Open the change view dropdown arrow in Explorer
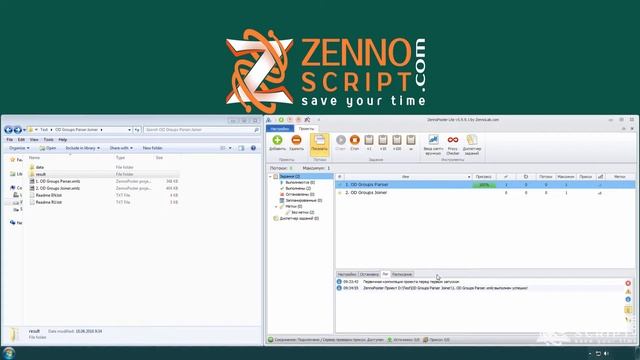Viewport: 640px width, 360px height. [x=230, y=148]
